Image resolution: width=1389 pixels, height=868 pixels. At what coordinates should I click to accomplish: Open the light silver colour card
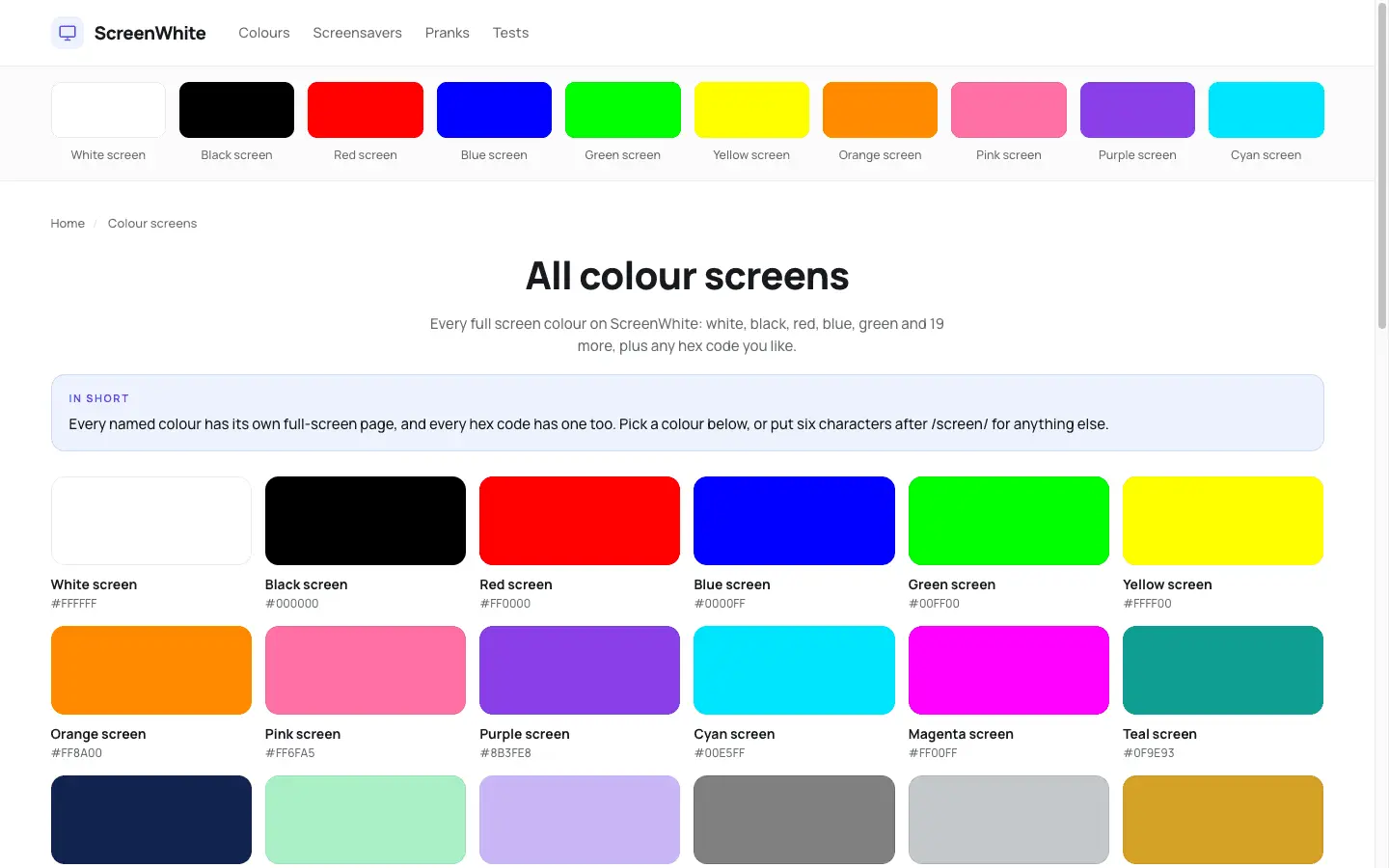click(1009, 820)
